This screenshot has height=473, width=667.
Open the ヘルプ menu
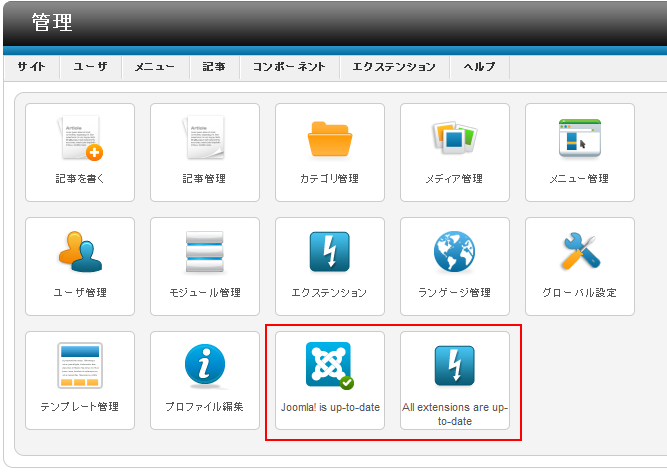(479, 67)
